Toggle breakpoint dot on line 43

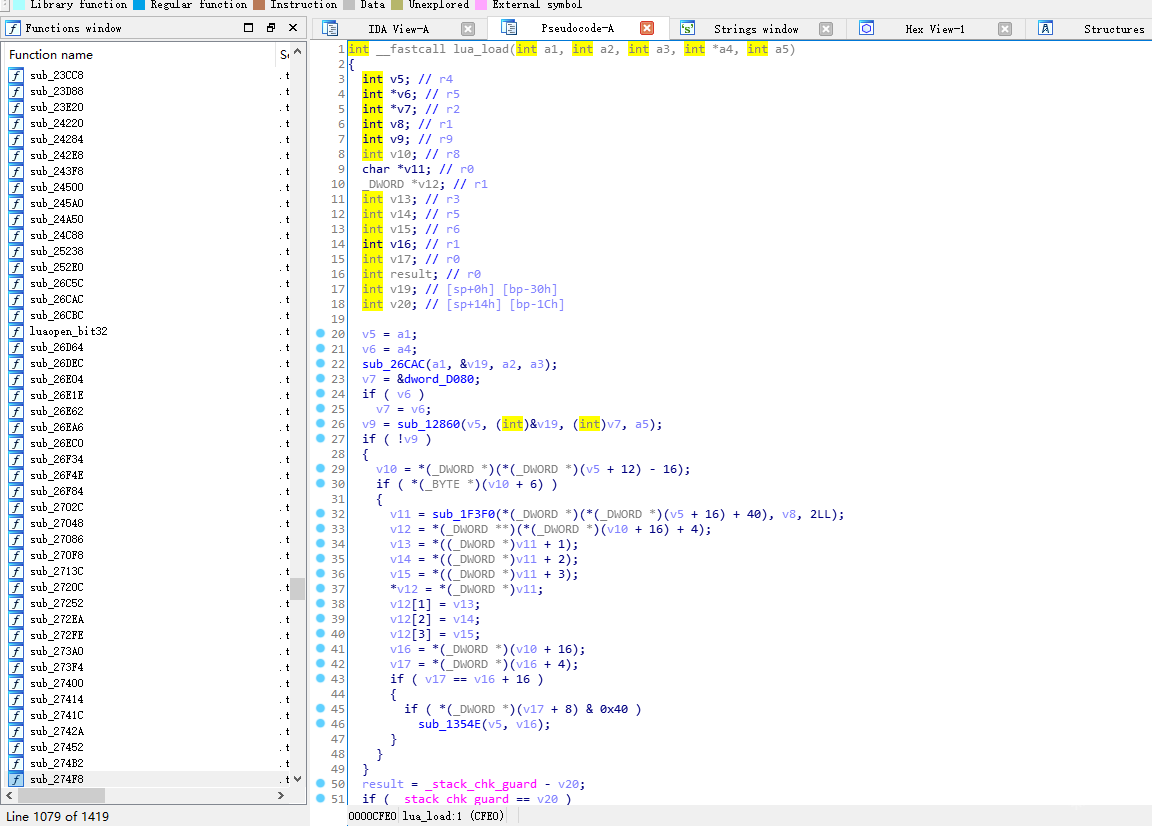pyautogui.click(x=320, y=678)
